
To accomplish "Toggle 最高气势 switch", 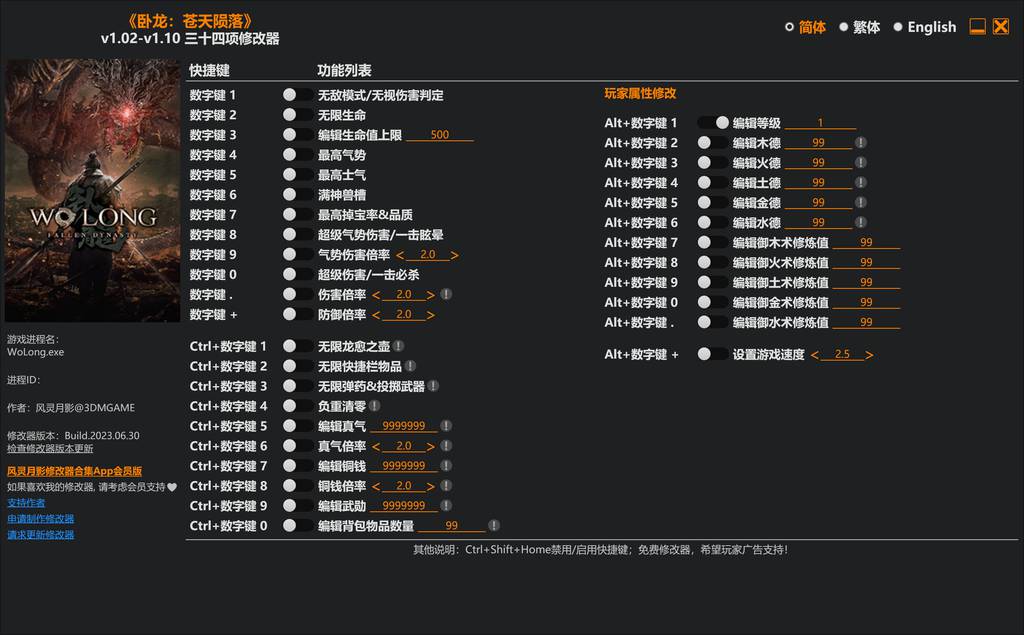I will click(297, 155).
